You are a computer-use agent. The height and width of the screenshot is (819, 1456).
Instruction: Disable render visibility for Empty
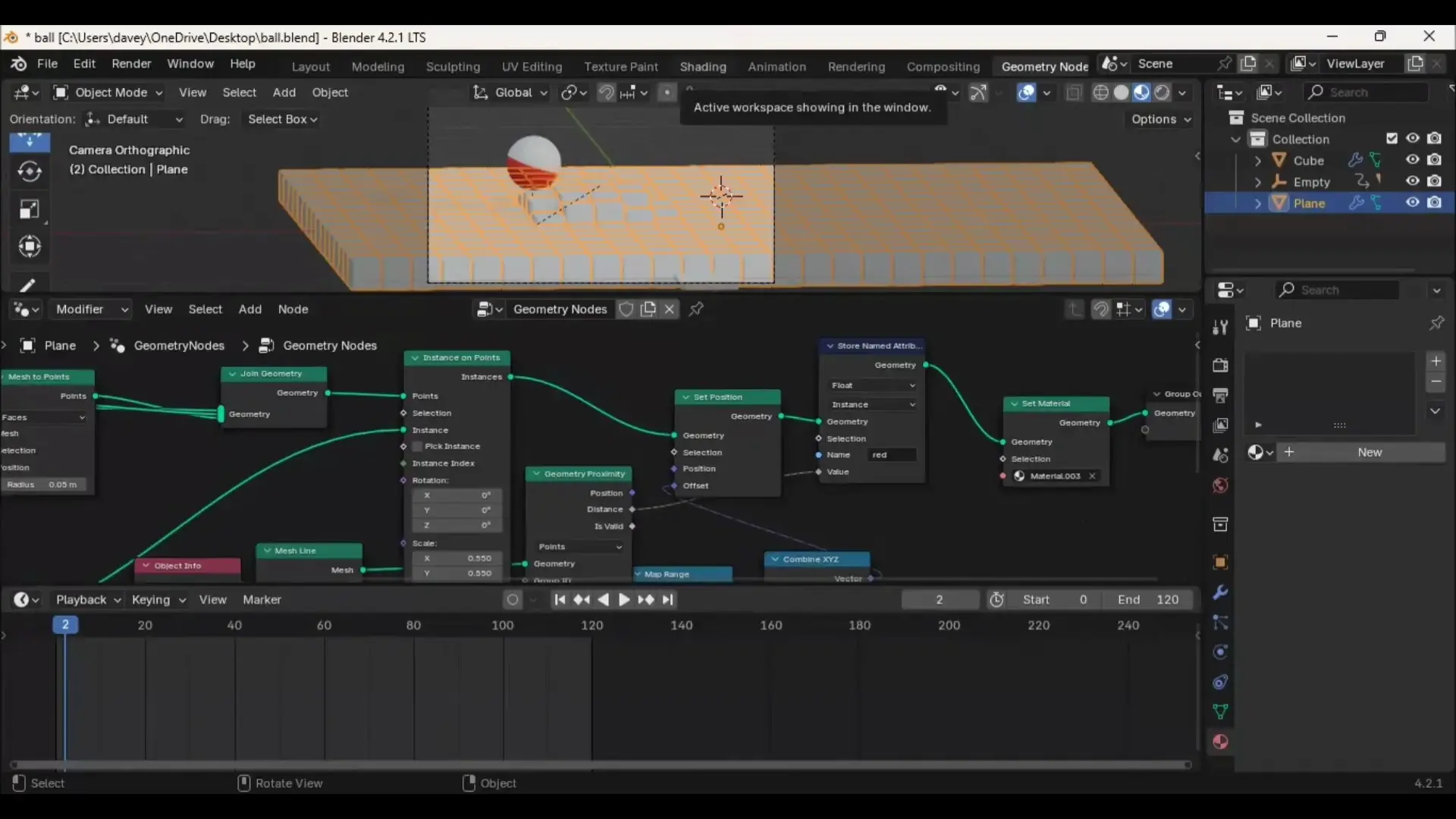click(x=1436, y=181)
